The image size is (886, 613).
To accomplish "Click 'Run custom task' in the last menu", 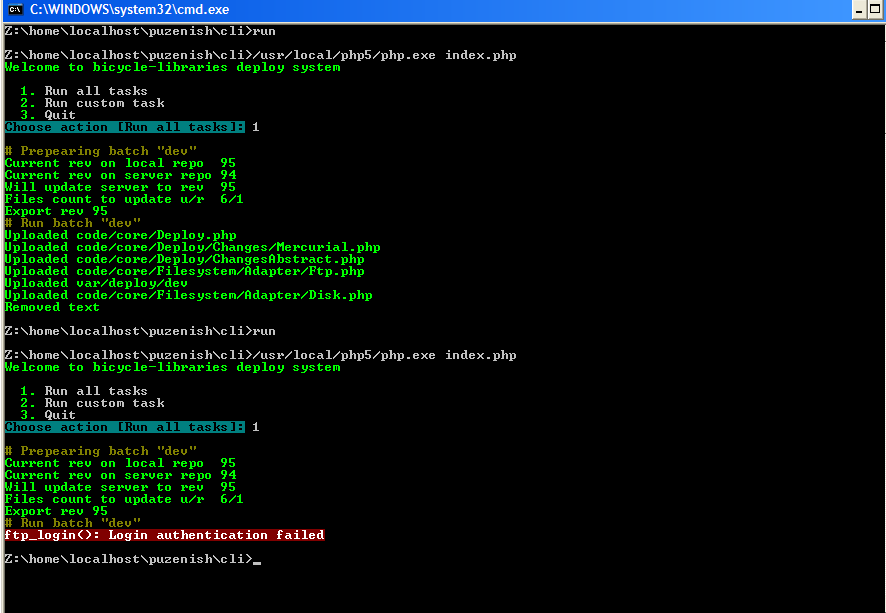I will point(104,403).
